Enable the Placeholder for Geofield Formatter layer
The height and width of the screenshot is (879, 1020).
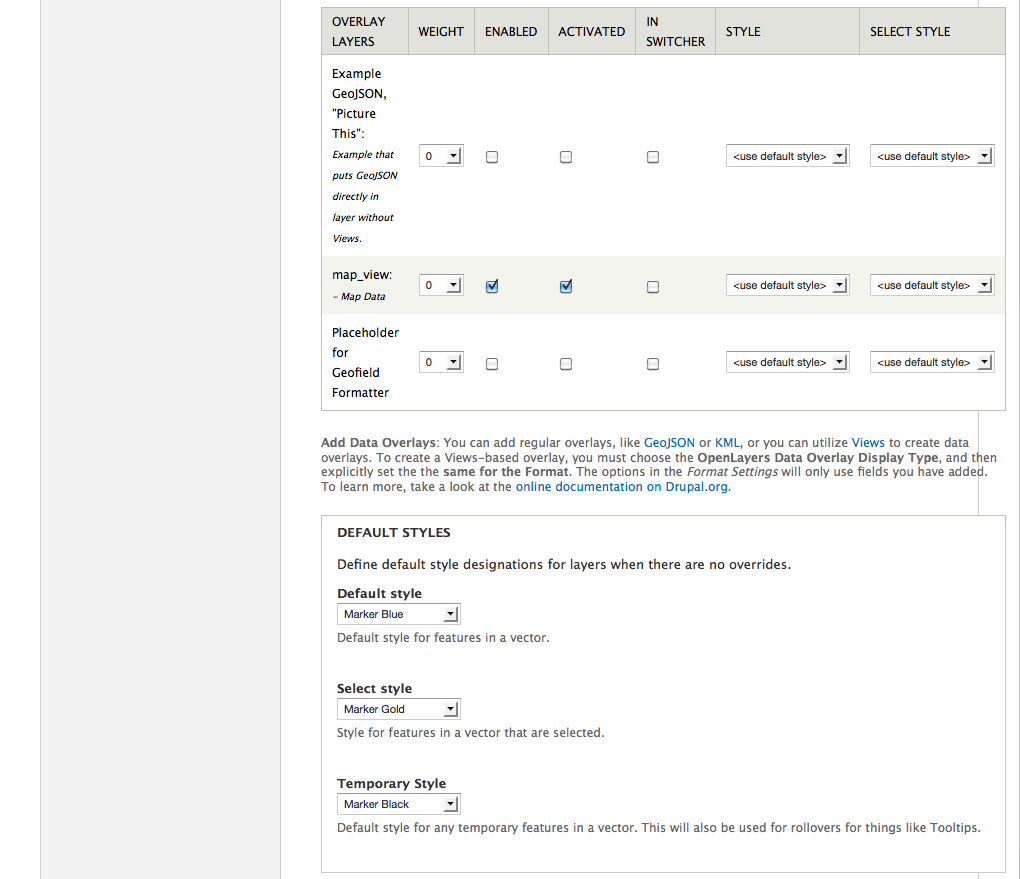click(x=492, y=364)
